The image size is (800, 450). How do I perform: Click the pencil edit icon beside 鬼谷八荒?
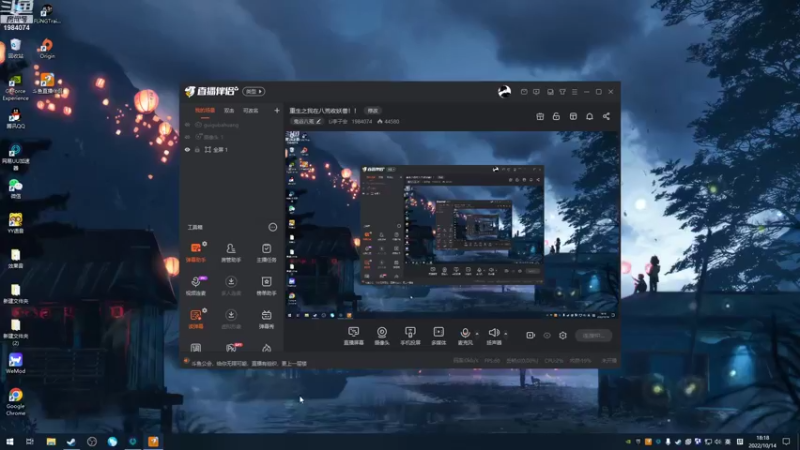[318, 121]
